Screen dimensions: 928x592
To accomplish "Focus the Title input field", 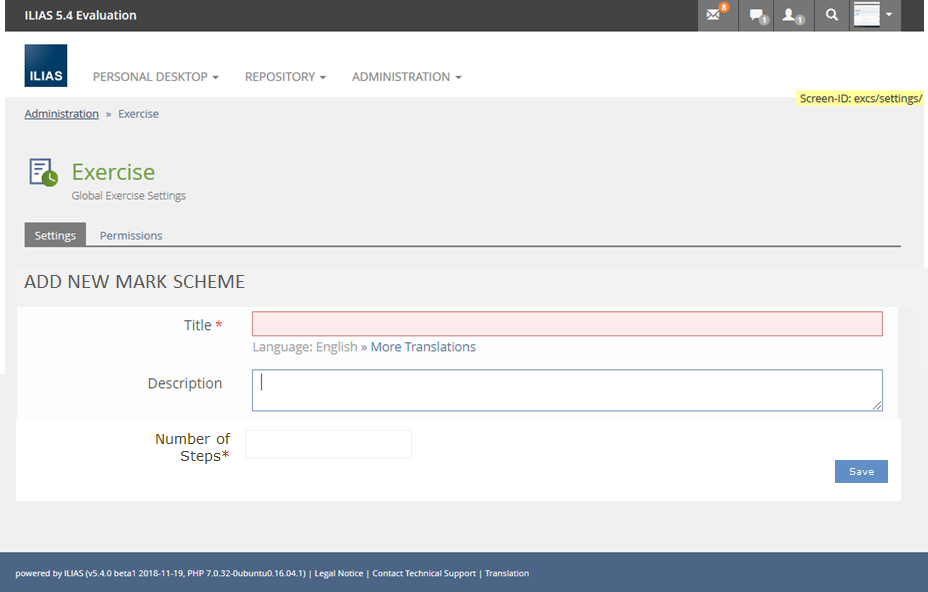I will [567, 324].
